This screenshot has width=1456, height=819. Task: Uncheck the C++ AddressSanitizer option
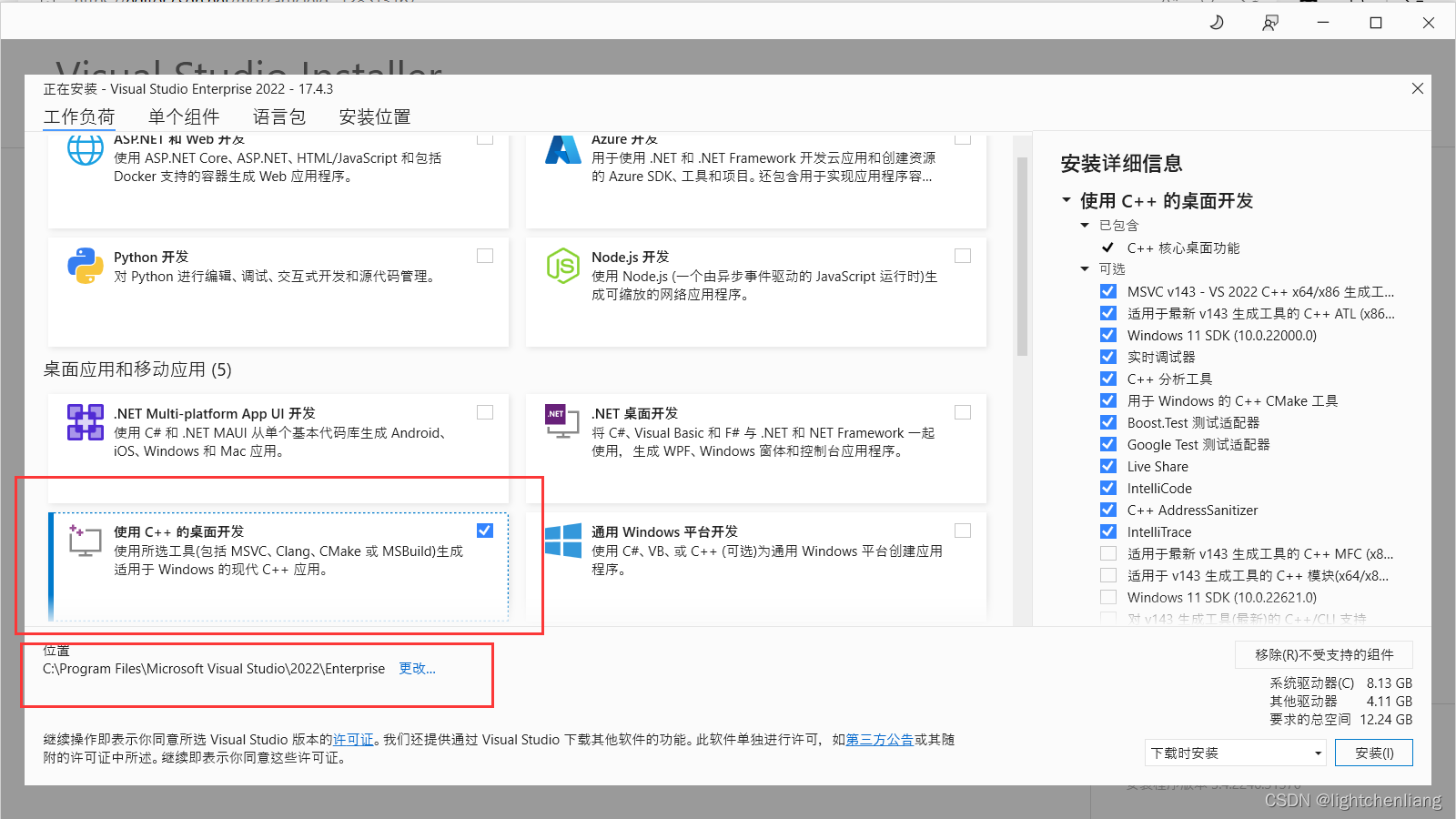[1108, 510]
